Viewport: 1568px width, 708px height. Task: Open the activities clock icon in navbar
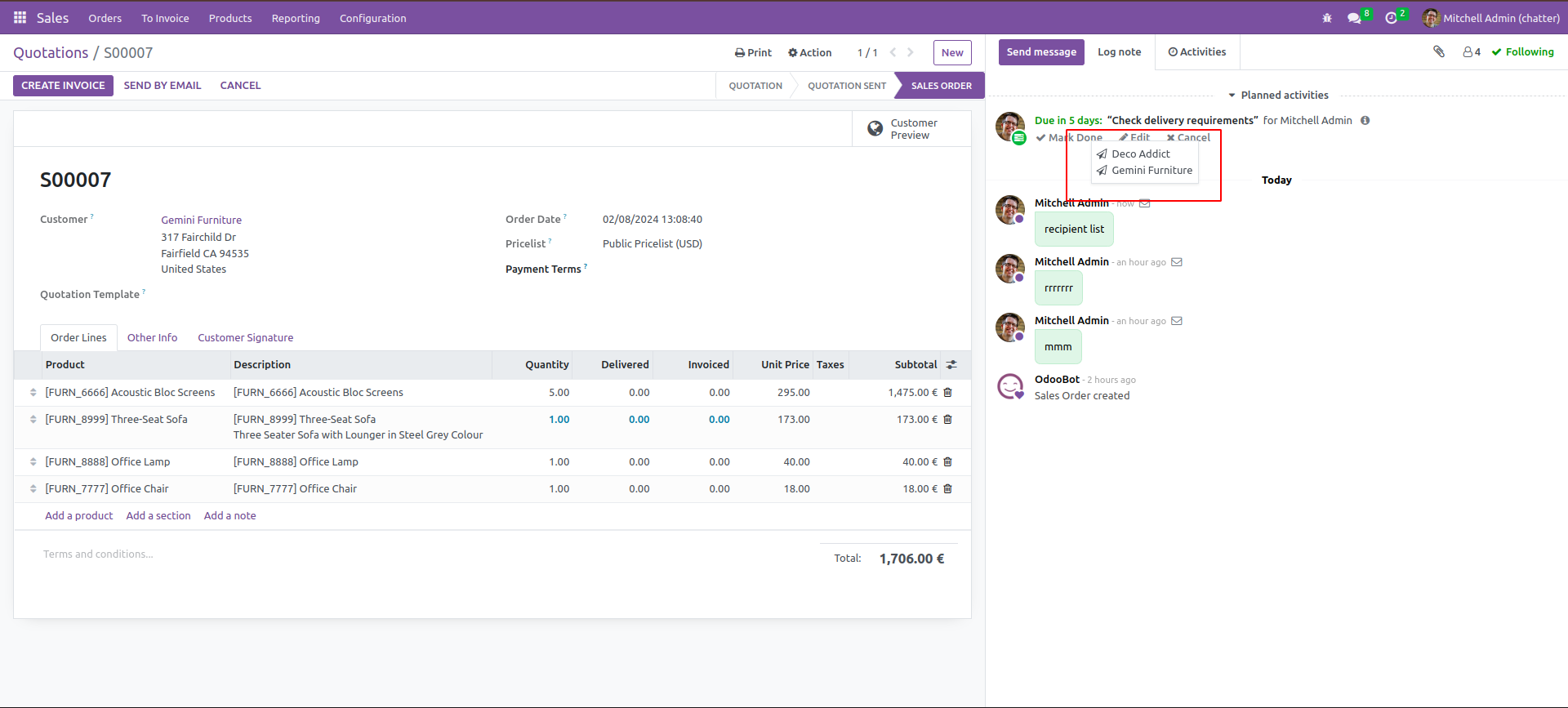[1391, 18]
